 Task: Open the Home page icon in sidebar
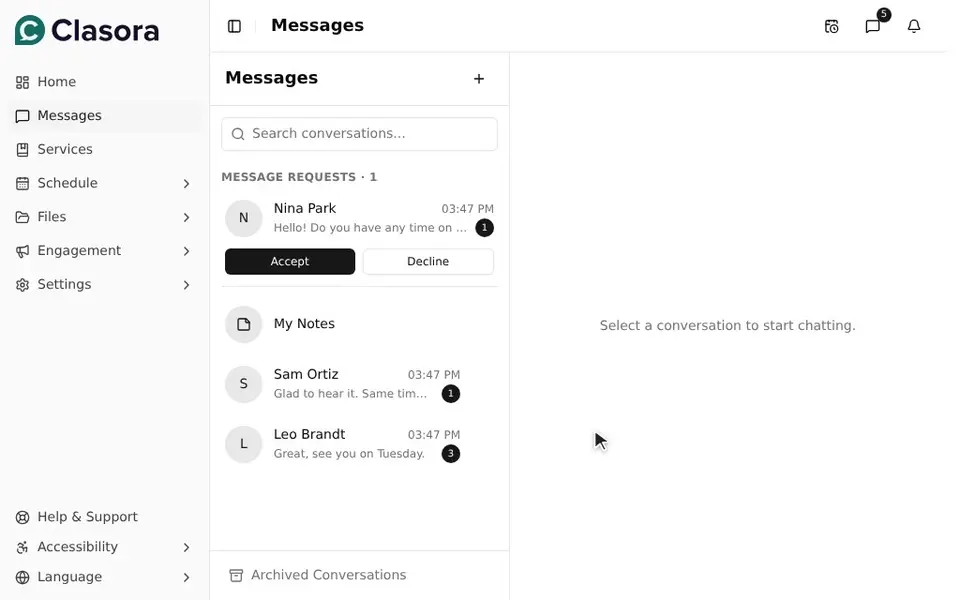pyautogui.click(x=23, y=82)
